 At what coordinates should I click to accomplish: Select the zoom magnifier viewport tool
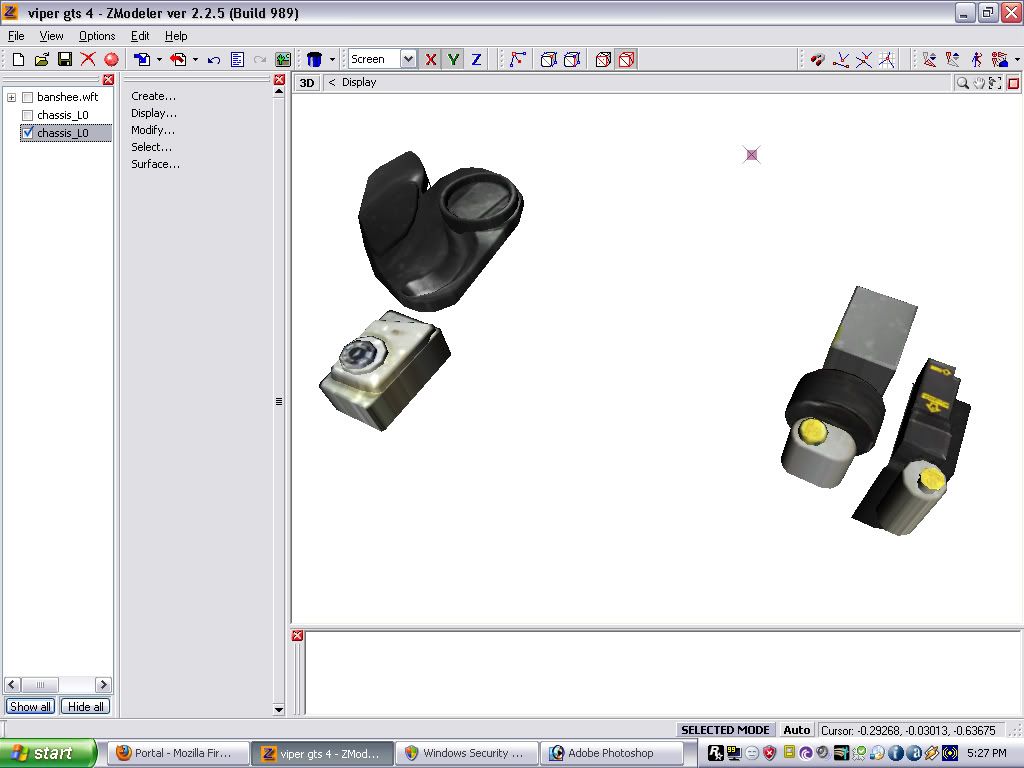coord(962,83)
